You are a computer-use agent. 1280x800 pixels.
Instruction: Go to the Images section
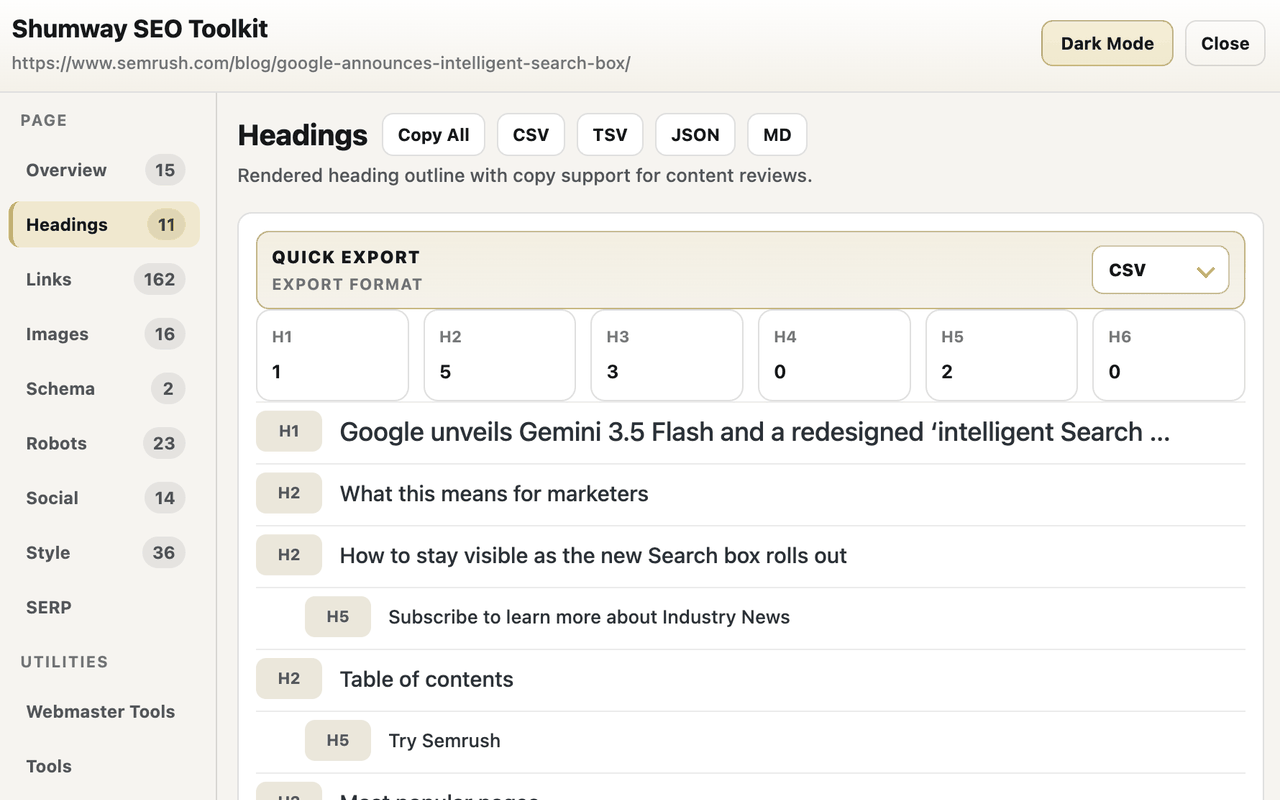(x=104, y=334)
